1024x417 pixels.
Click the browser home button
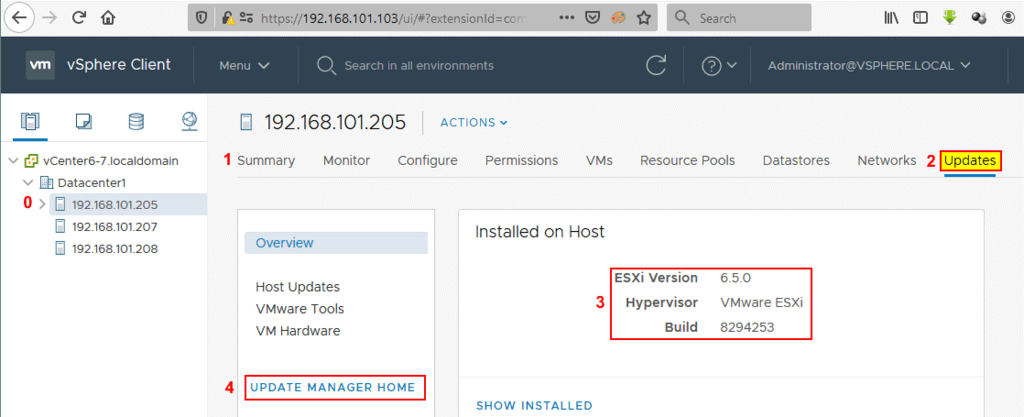[108, 18]
